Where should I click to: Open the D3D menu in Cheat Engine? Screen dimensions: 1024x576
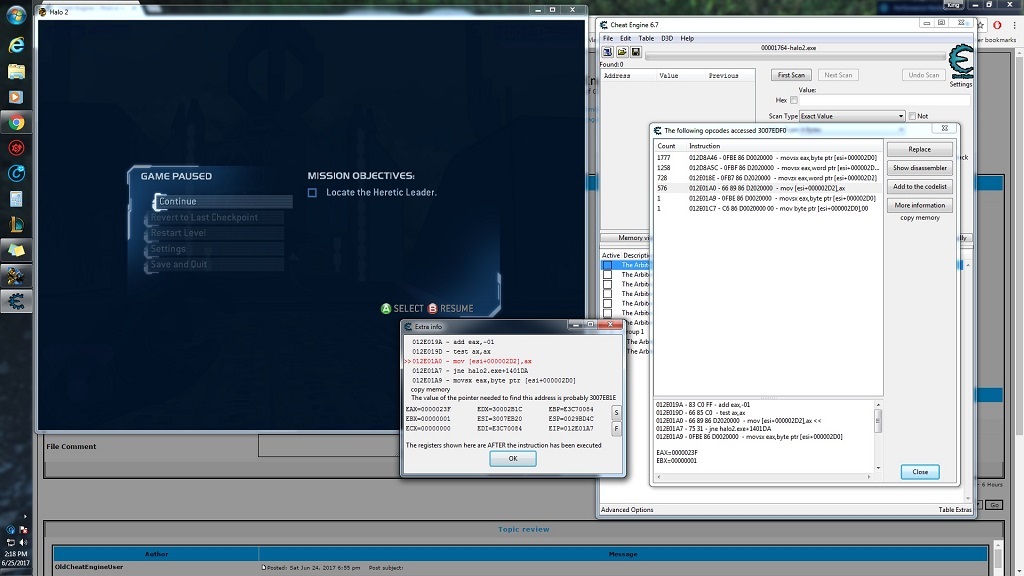(x=667, y=39)
